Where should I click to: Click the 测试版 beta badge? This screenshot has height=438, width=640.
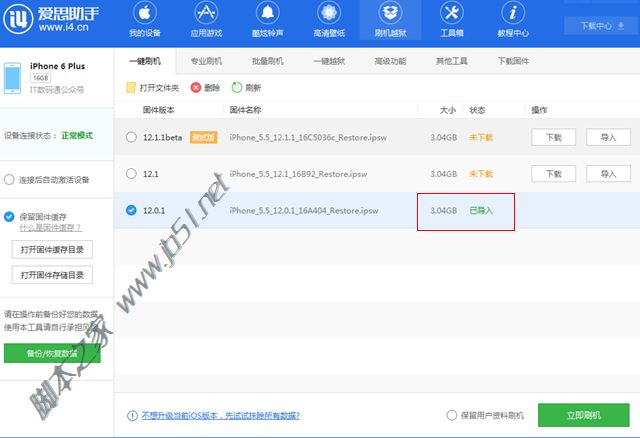204,137
